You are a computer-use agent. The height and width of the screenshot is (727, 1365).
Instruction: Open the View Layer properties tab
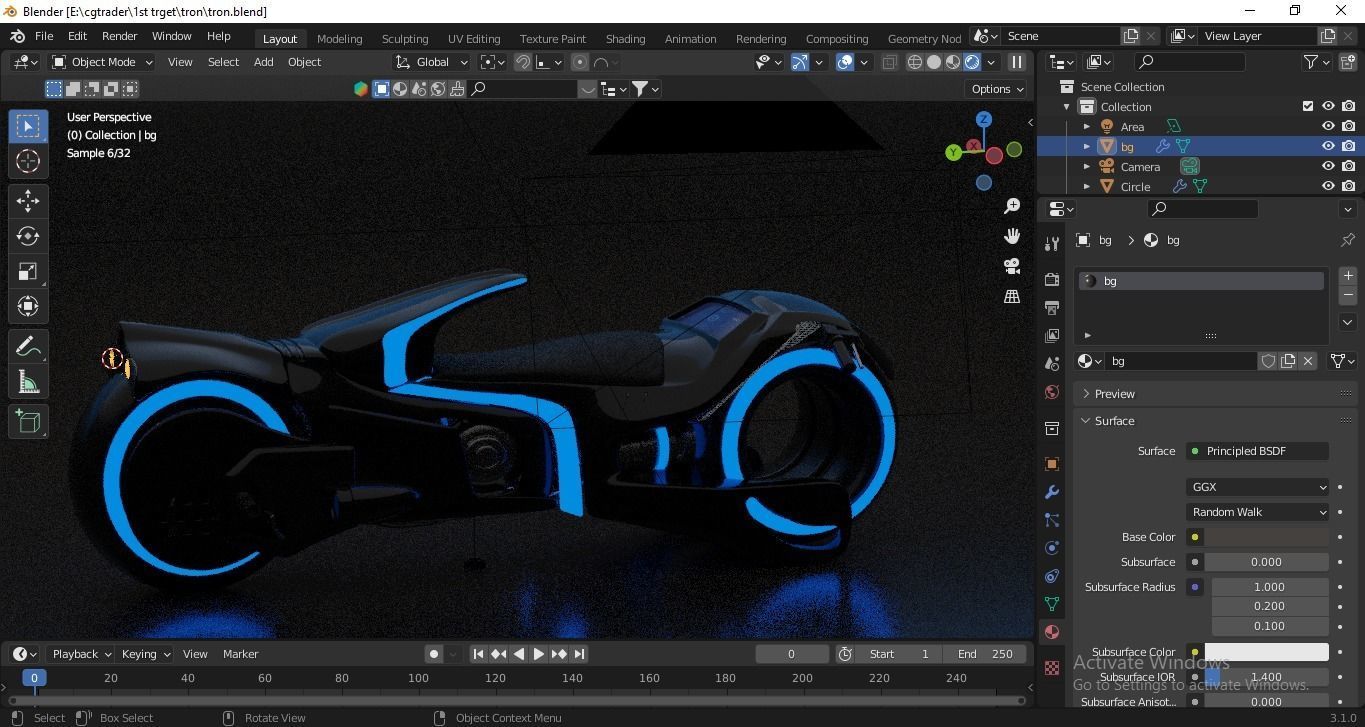[x=1051, y=336]
